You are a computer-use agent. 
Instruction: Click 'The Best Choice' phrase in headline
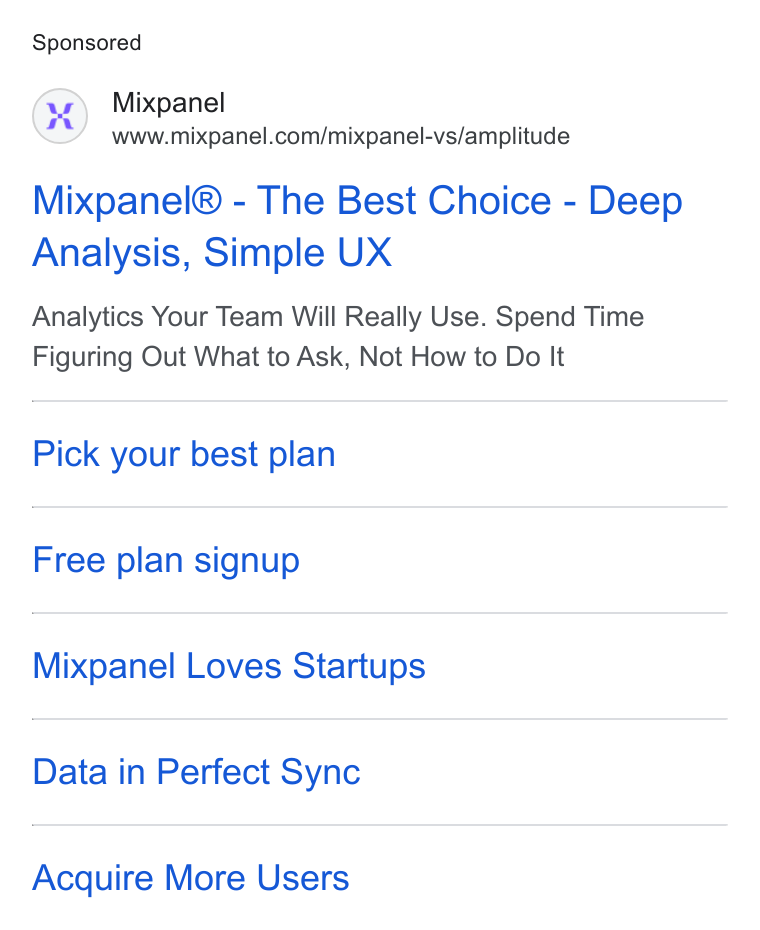click(404, 200)
